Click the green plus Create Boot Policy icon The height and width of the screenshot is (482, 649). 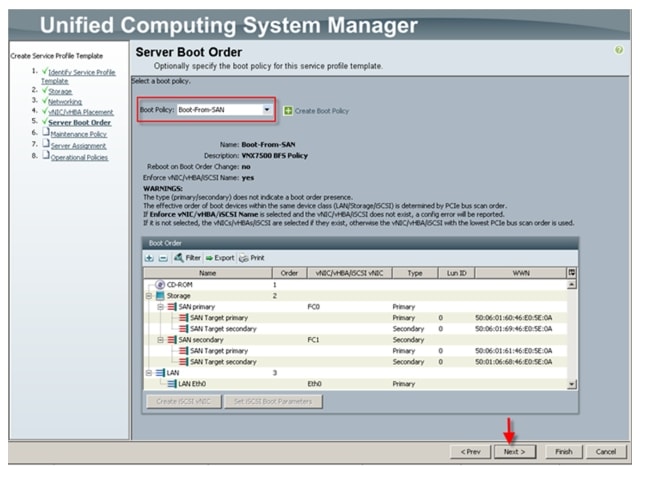(288, 111)
